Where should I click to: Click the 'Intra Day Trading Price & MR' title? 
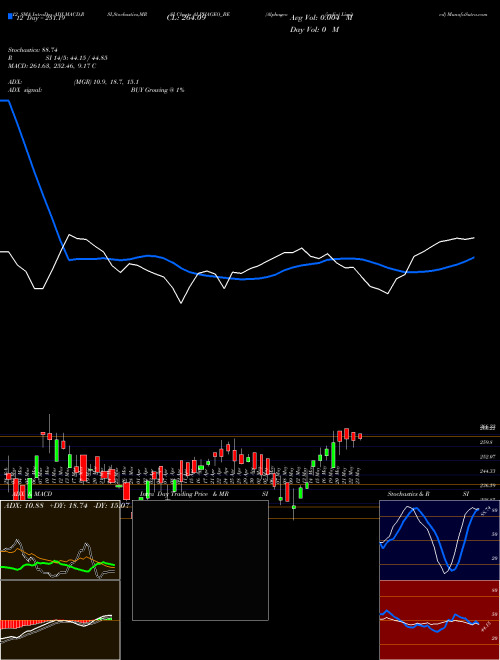click(x=184, y=494)
